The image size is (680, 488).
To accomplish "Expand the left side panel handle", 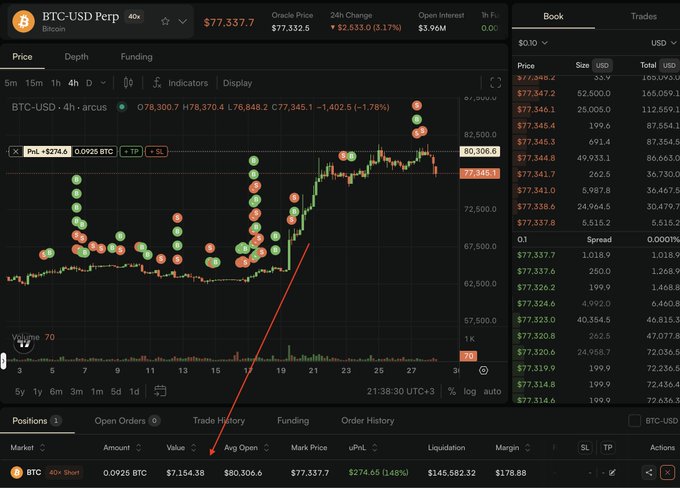I will [3, 361].
